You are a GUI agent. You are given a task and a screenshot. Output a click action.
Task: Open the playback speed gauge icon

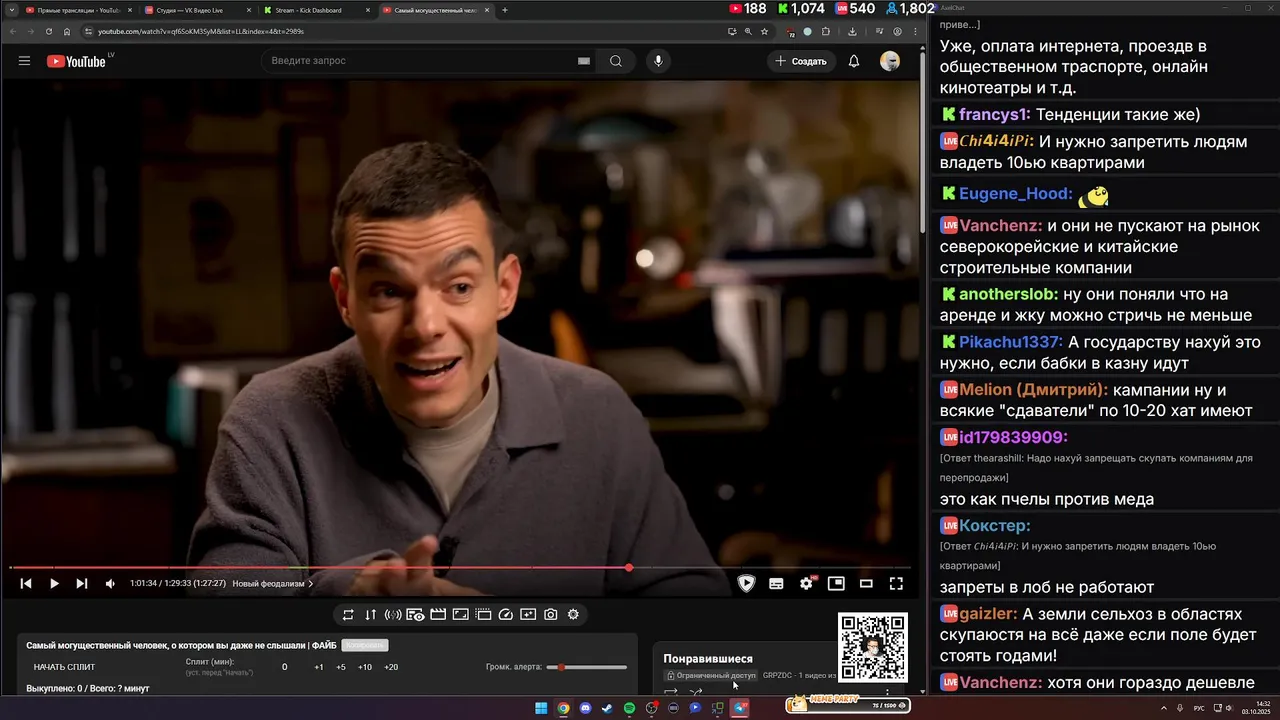(506, 614)
